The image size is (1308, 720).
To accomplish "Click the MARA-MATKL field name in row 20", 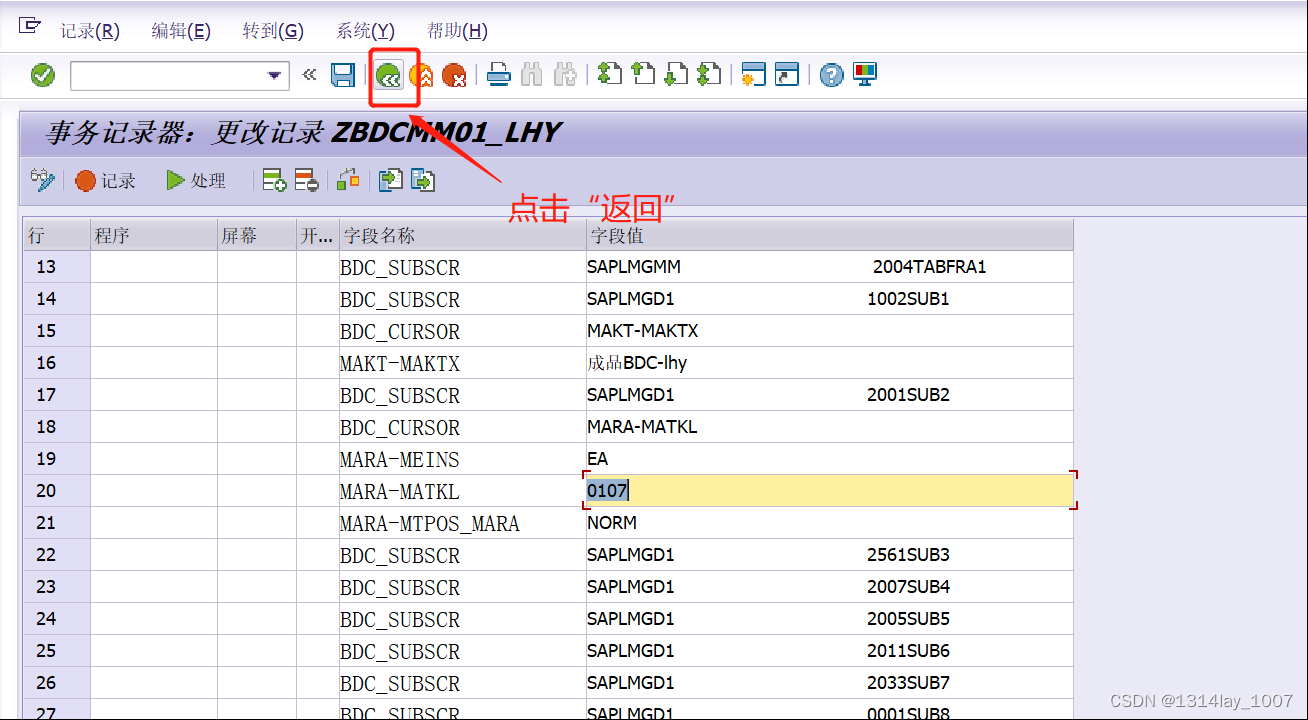I will [400, 491].
